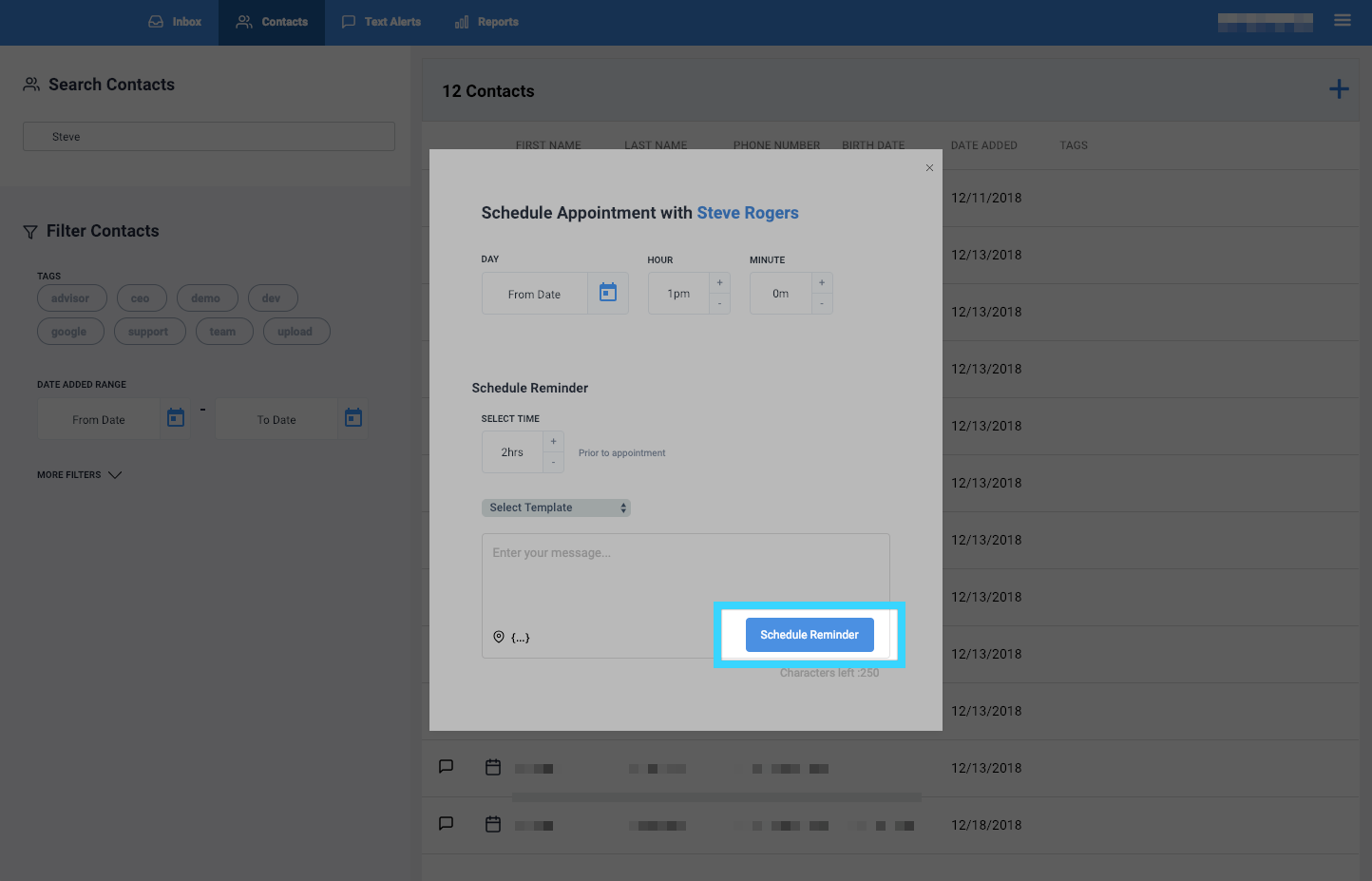
Task: Open the filter From Date calendar icon
Action: click(176, 417)
